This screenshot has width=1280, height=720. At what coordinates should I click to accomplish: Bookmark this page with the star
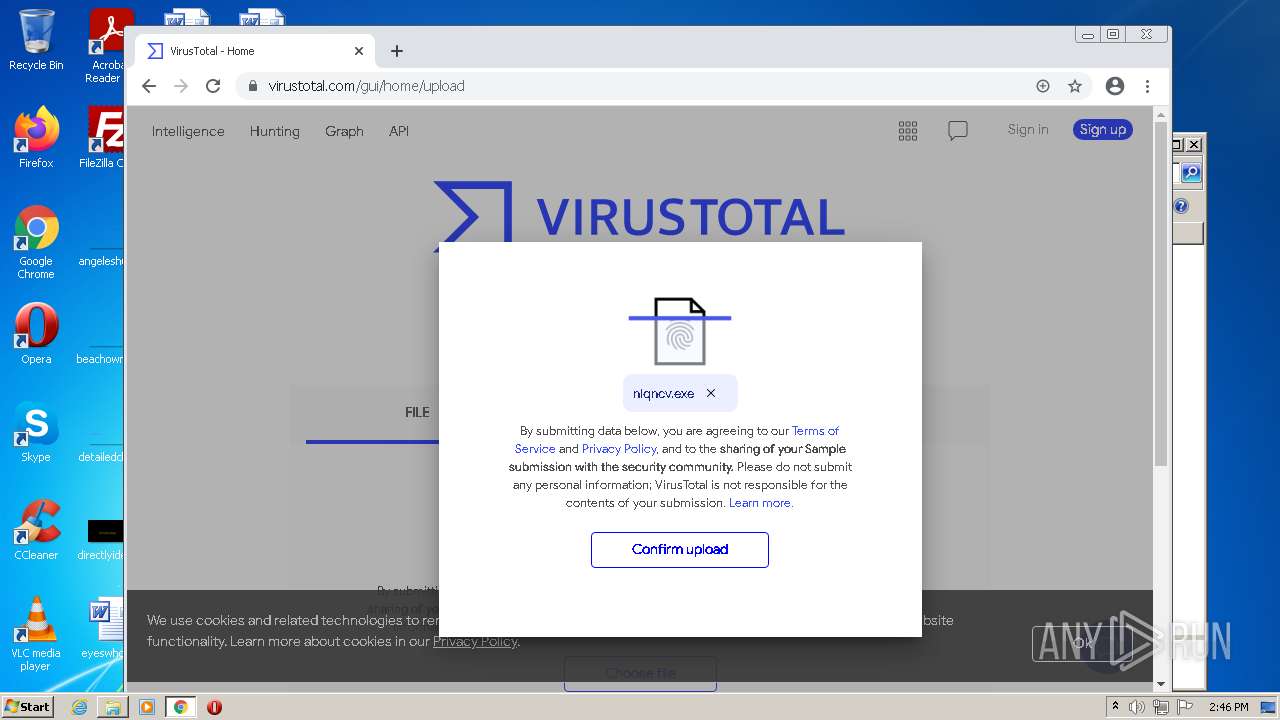coord(1075,86)
